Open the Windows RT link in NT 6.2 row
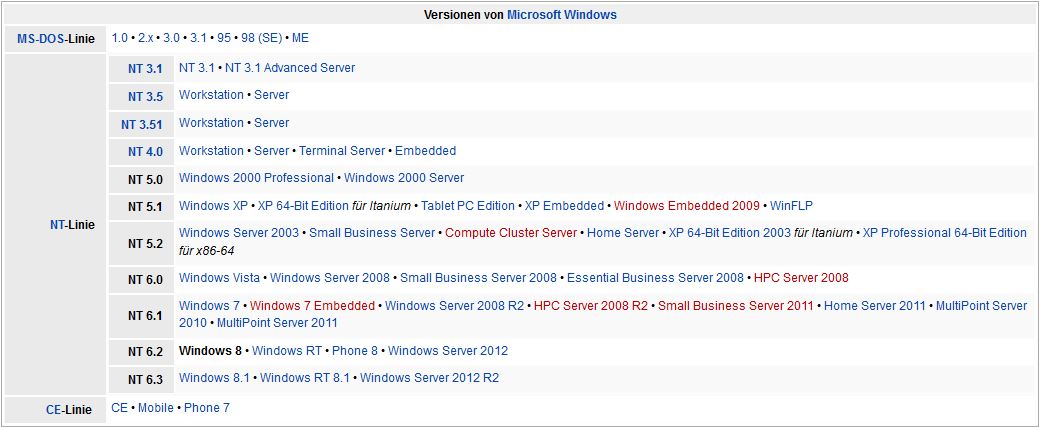The image size is (1040, 427). click(x=287, y=351)
